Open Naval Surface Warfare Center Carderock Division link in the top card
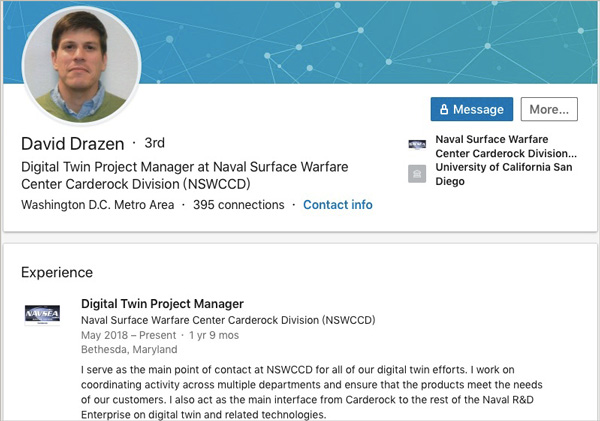Screen dimensions: 600x421 506,147
